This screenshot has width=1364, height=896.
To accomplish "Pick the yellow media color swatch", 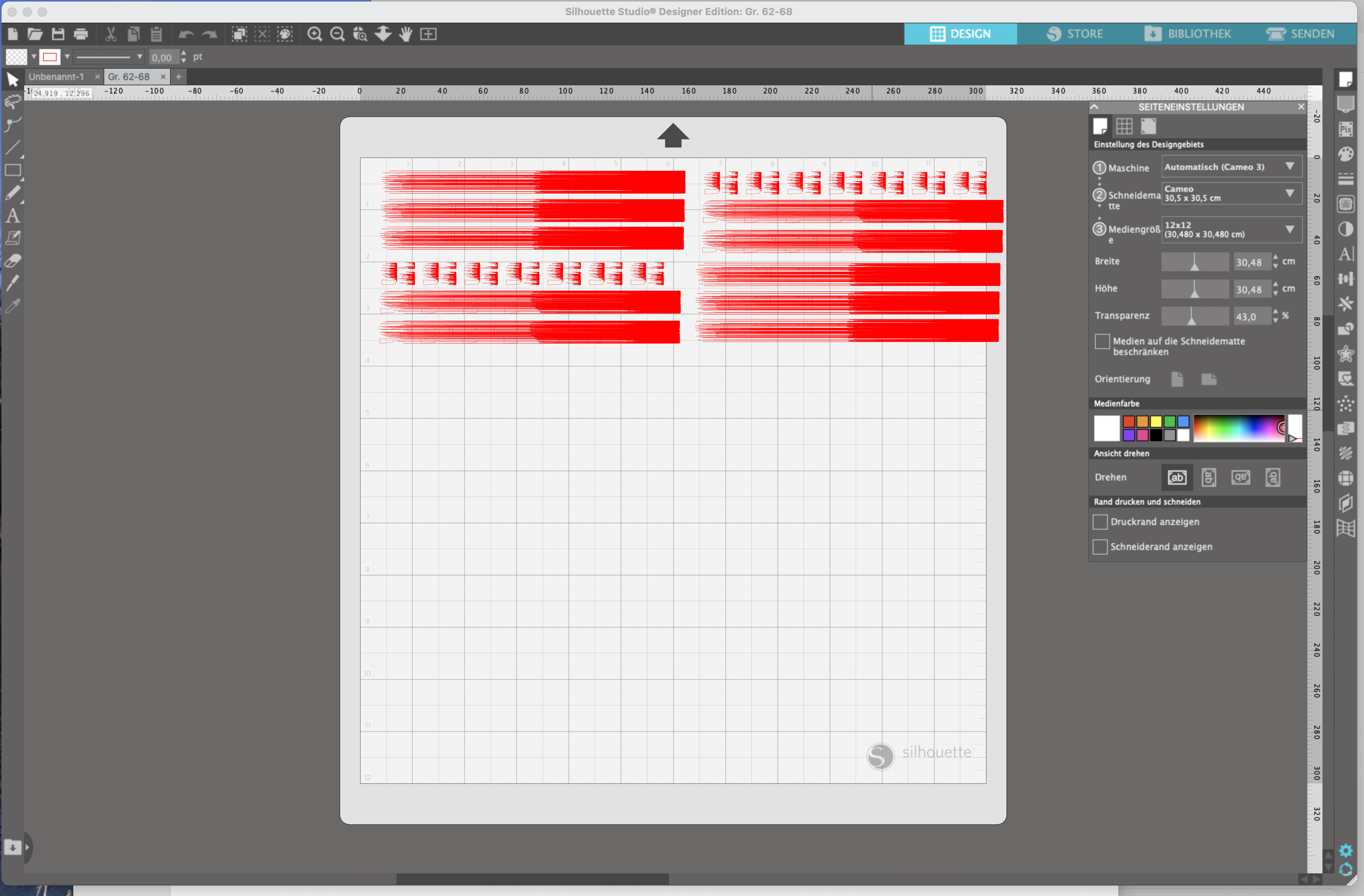I will 1156,422.
